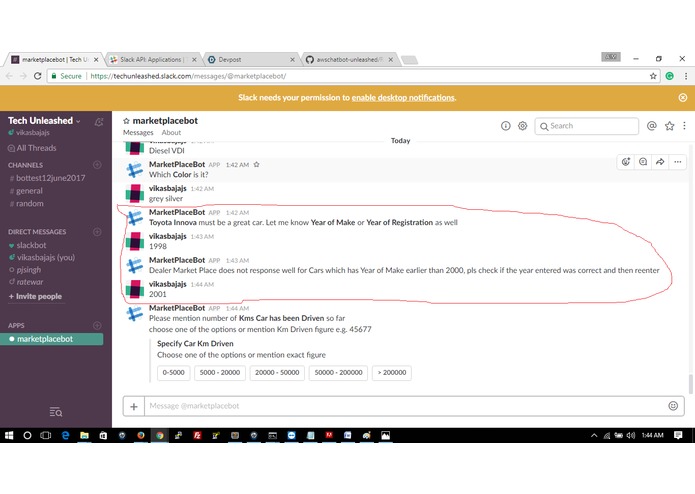Open channel settings gear icon
The image size is (695, 494).
[523, 126]
